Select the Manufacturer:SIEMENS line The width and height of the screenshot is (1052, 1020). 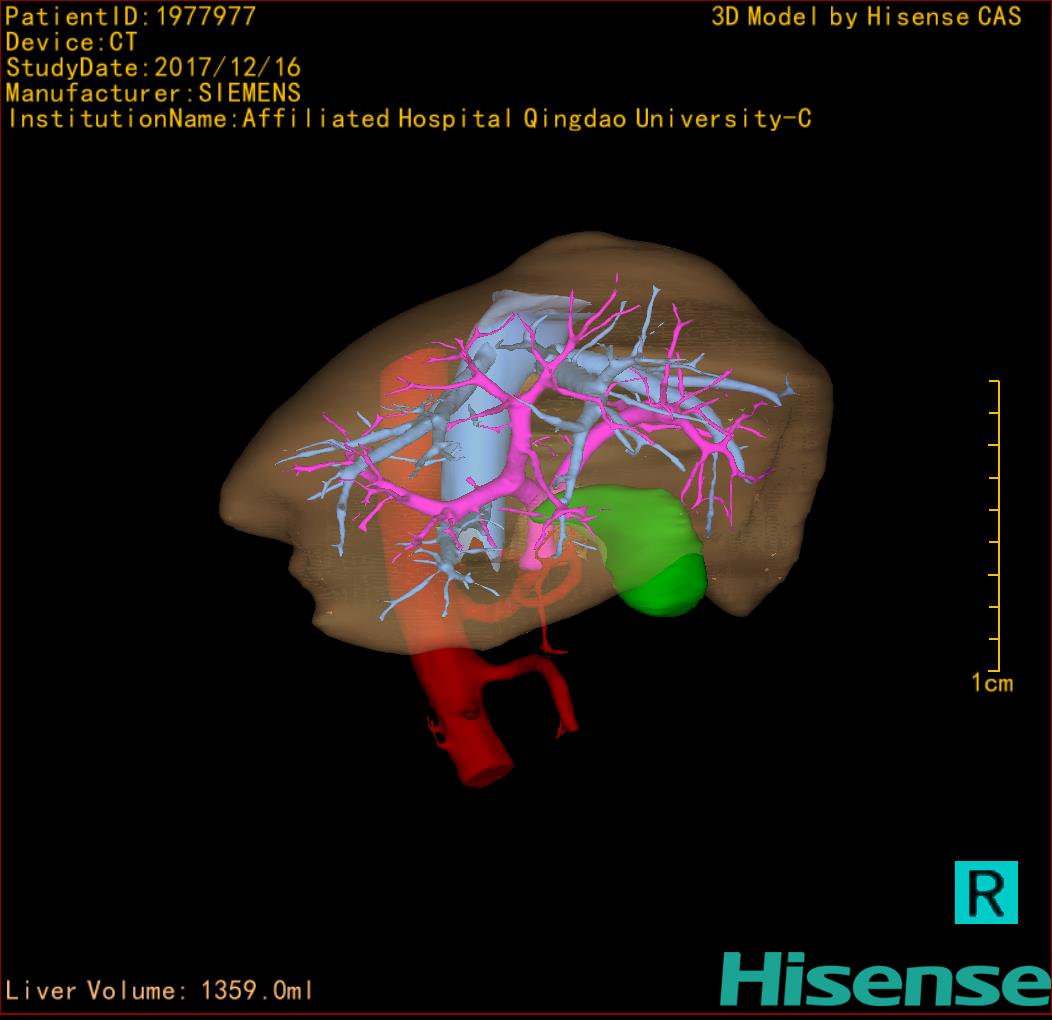click(x=153, y=93)
